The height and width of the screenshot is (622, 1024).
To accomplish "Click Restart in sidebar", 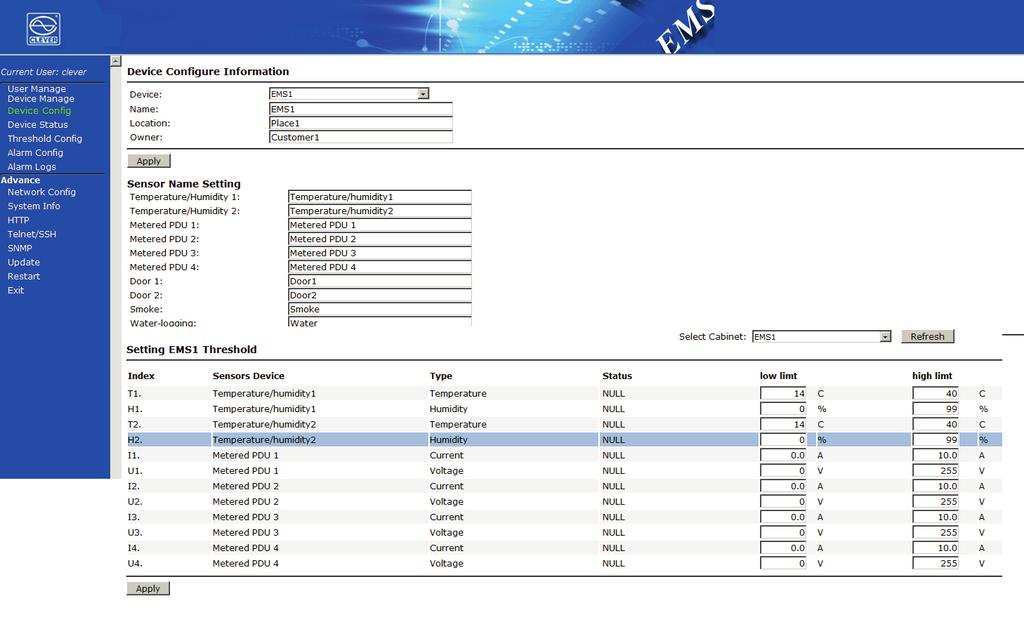I will click(x=24, y=276).
